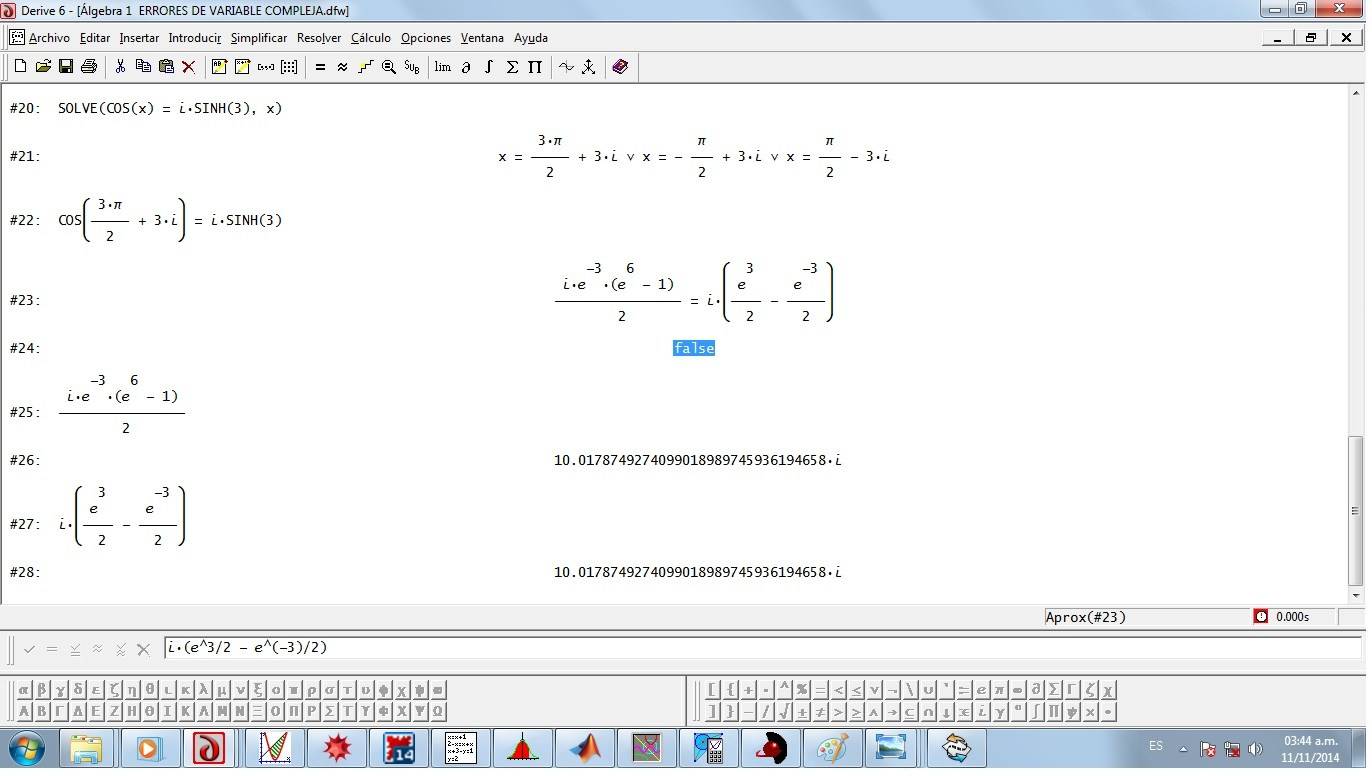Image resolution: width=1372 pixels, height=776 pixels.
Task: Insert Greek letter lowercase alpha
Action: pyautogui.click(x=25, y=690)
